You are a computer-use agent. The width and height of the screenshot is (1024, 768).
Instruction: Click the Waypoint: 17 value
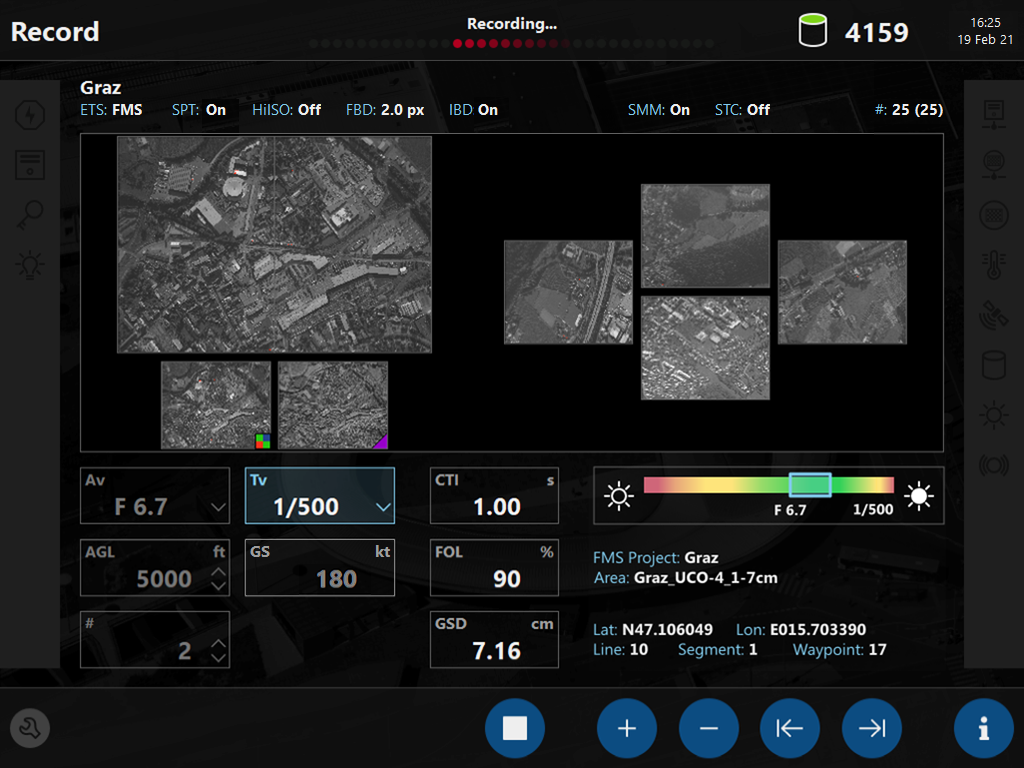point(840,650)
